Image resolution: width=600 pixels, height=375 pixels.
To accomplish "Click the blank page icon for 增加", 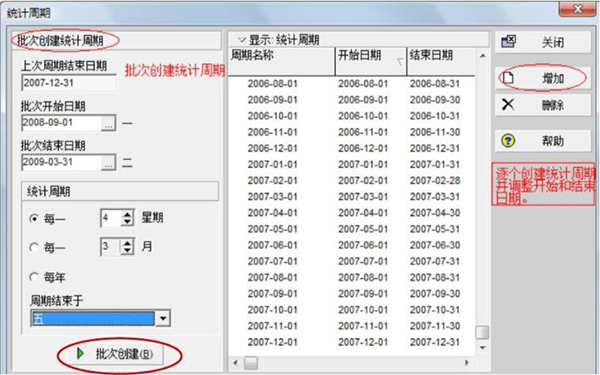I will click(508, 78).
